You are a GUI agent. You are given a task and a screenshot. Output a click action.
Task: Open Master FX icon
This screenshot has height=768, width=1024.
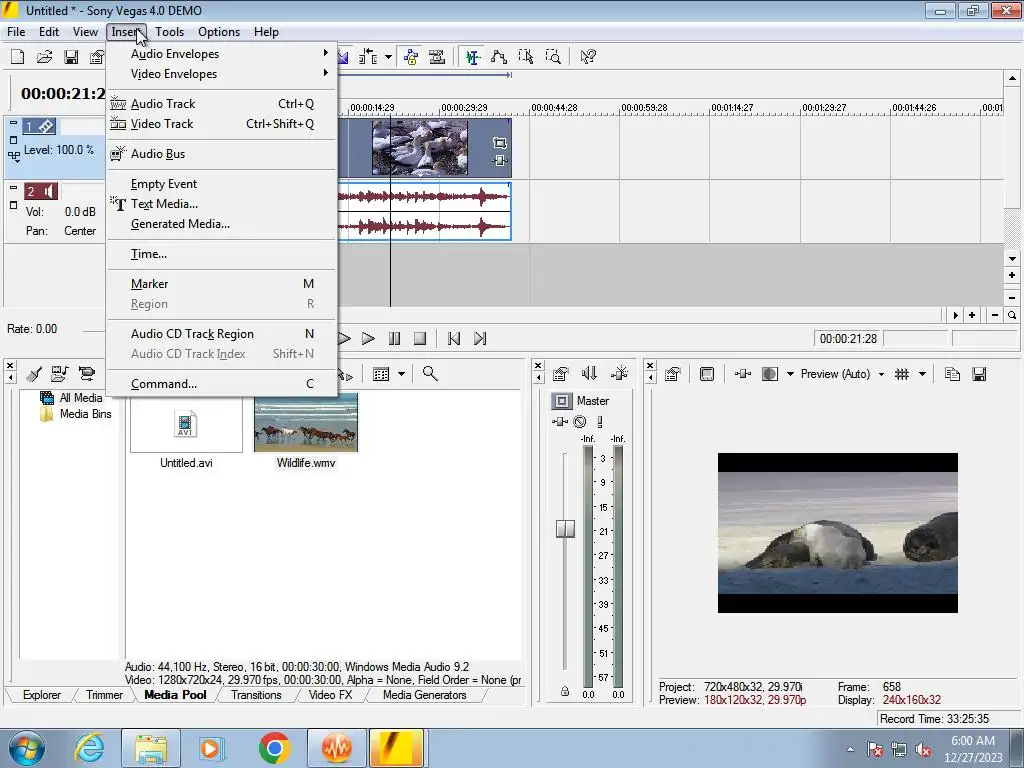[x=560, y=422]
